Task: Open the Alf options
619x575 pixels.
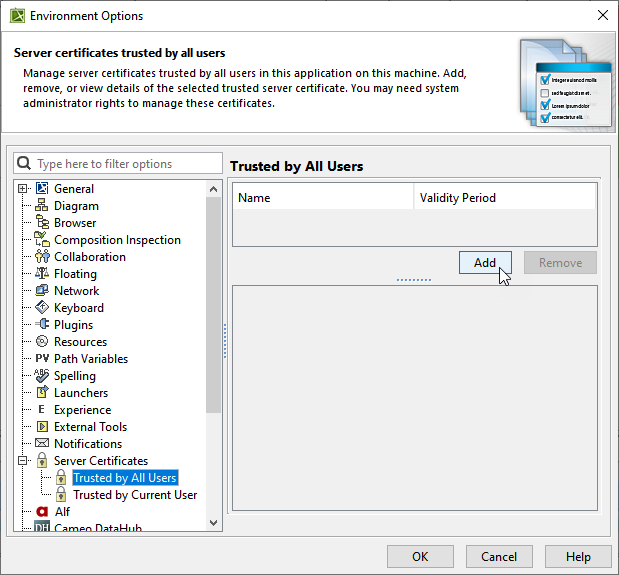Action: click(62, 511)
